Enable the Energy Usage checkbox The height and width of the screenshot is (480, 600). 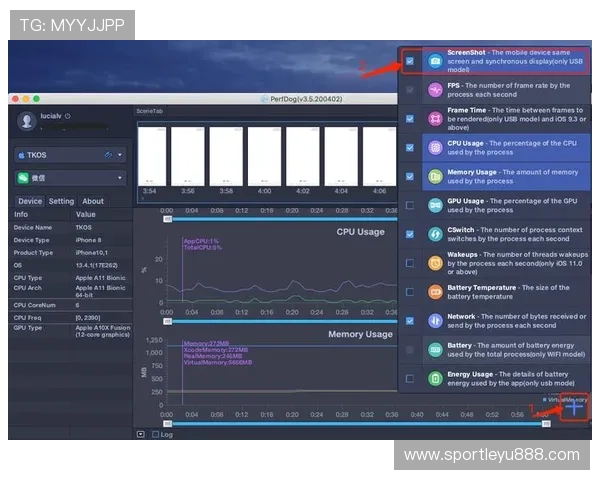410,379
